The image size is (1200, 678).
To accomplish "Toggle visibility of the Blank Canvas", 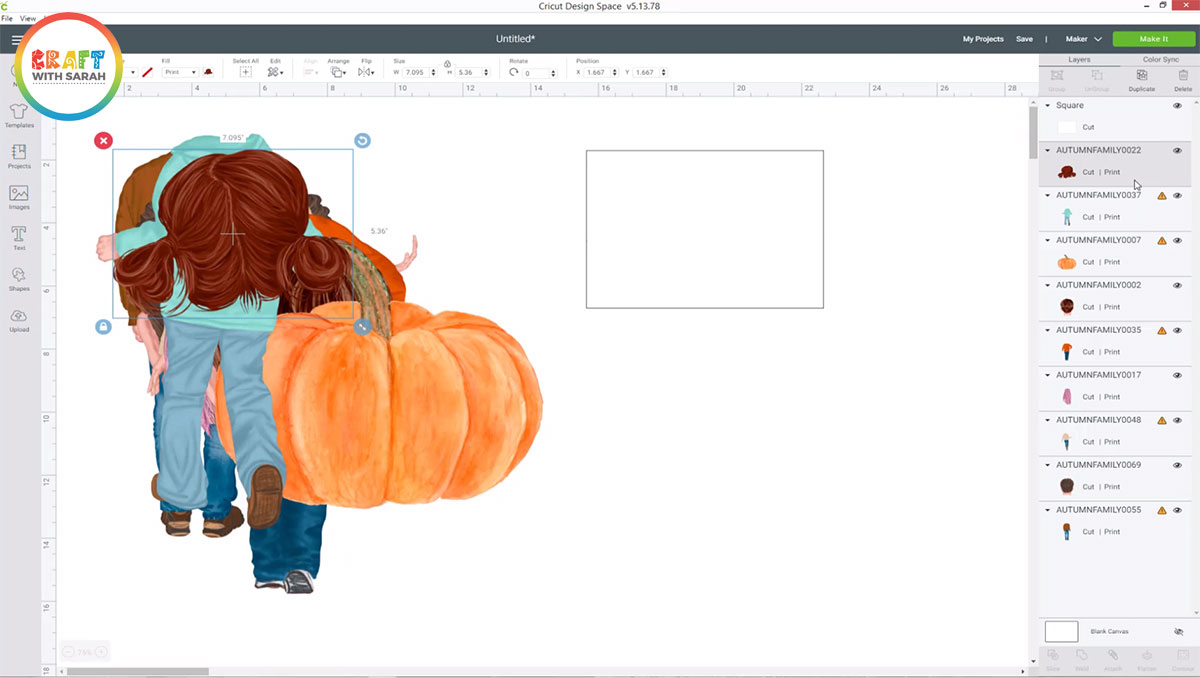I will (1178, 632).
